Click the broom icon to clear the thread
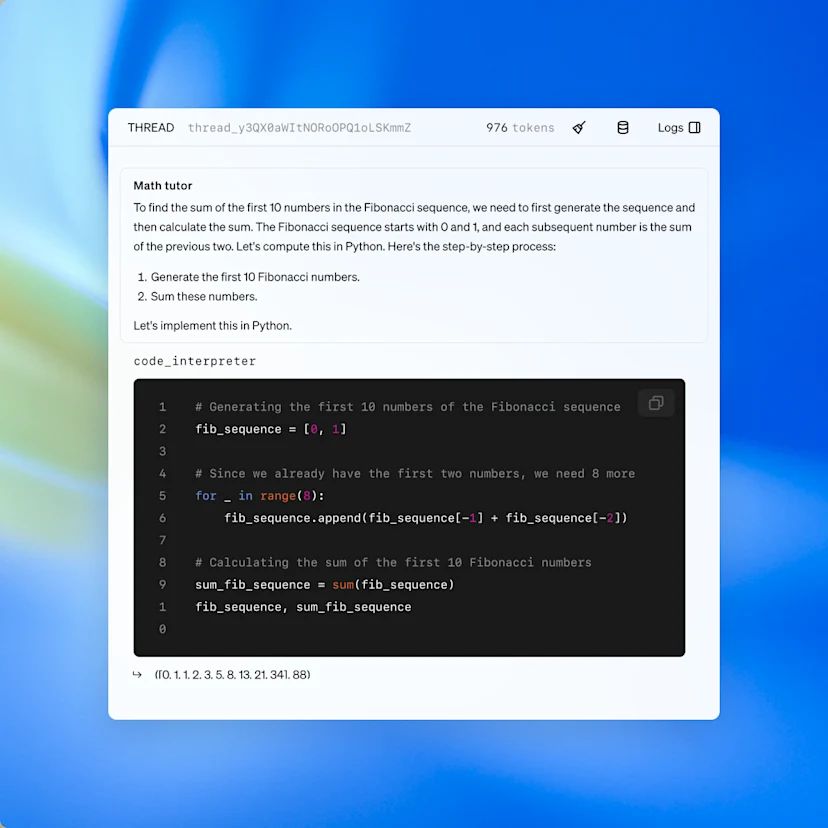Image resolution: width=828 pixels, height=828 pixels. click(578, 127)
